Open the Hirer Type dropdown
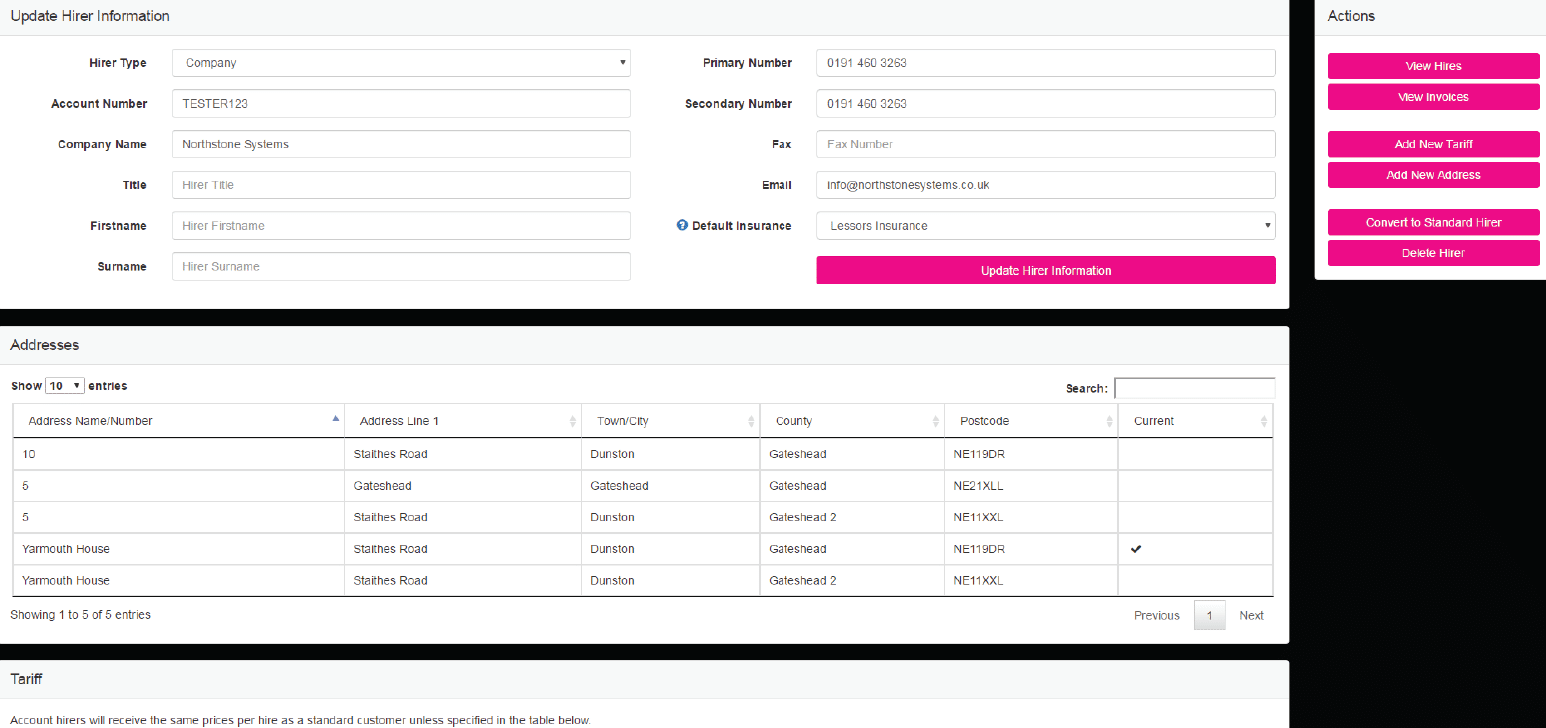 tap(401, 63)
